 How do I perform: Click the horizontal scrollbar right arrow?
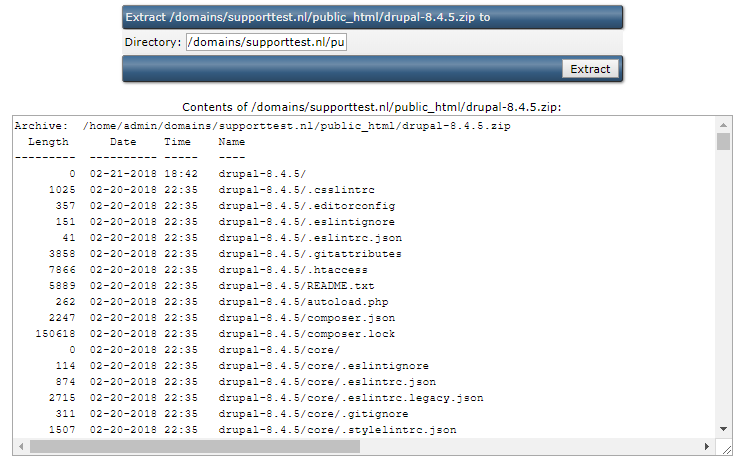click(x=706, y=446)
